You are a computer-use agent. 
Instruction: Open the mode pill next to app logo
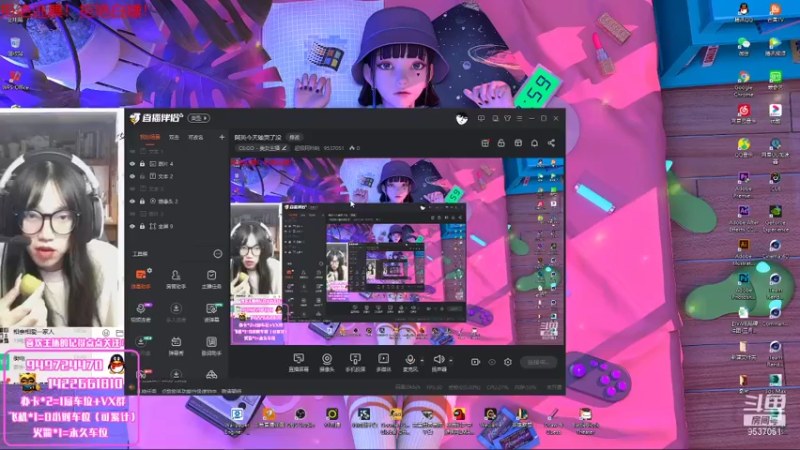198,118
